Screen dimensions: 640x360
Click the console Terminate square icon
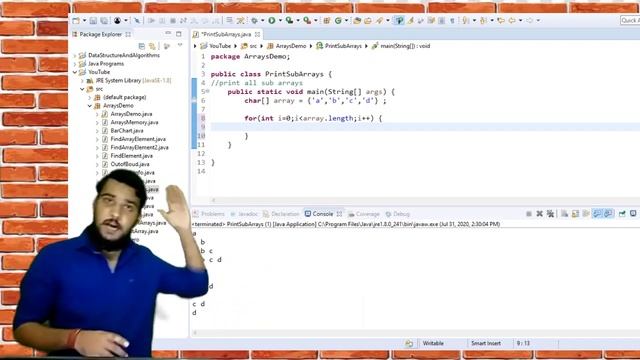tap(529, 214)
